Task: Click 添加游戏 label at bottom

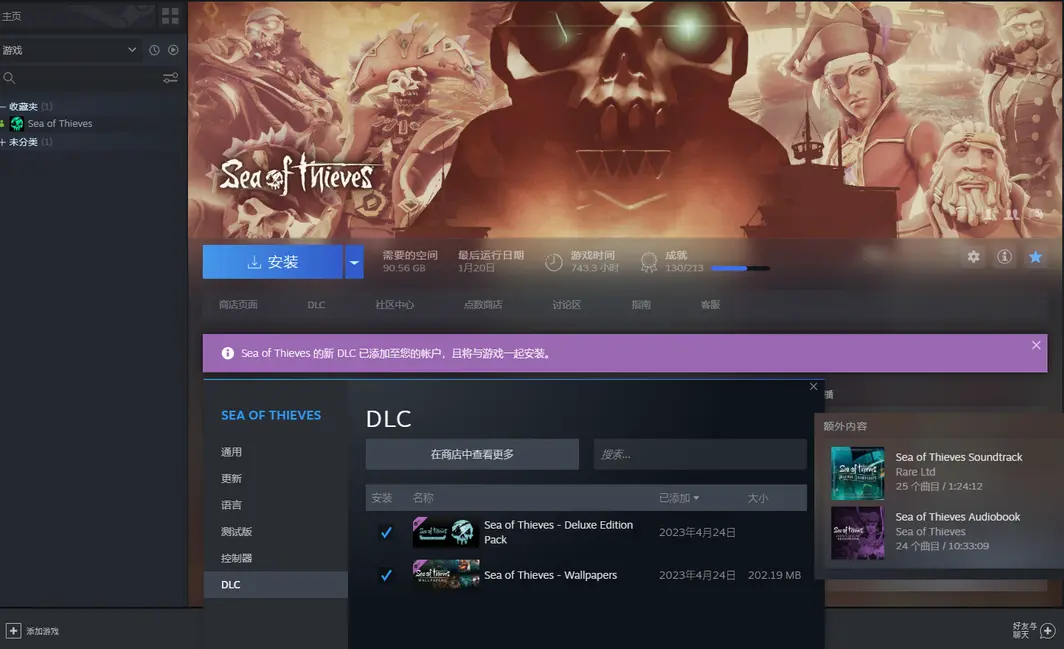Action: pyautogui.click(x=43, y=631)
